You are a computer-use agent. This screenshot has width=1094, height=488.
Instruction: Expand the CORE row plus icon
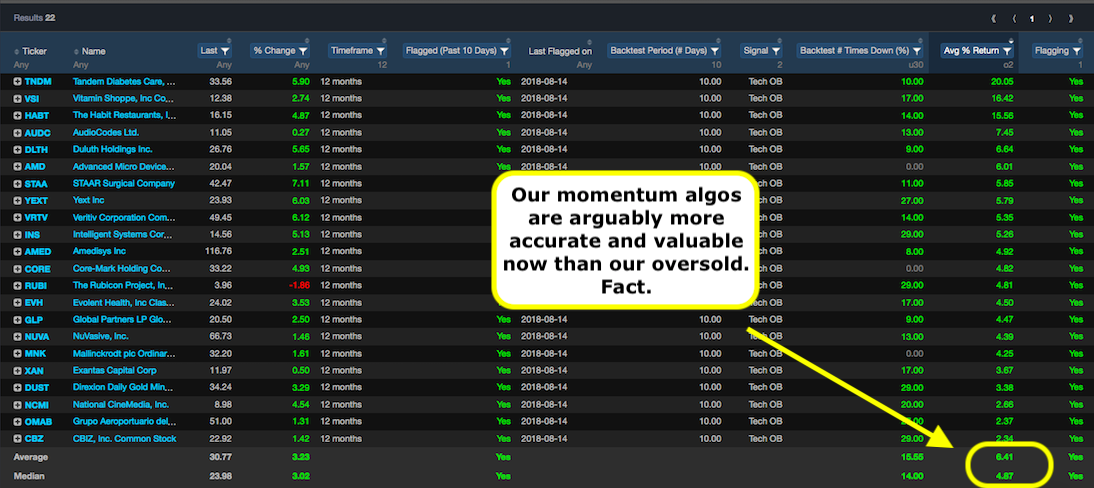(x=17, y=268)
